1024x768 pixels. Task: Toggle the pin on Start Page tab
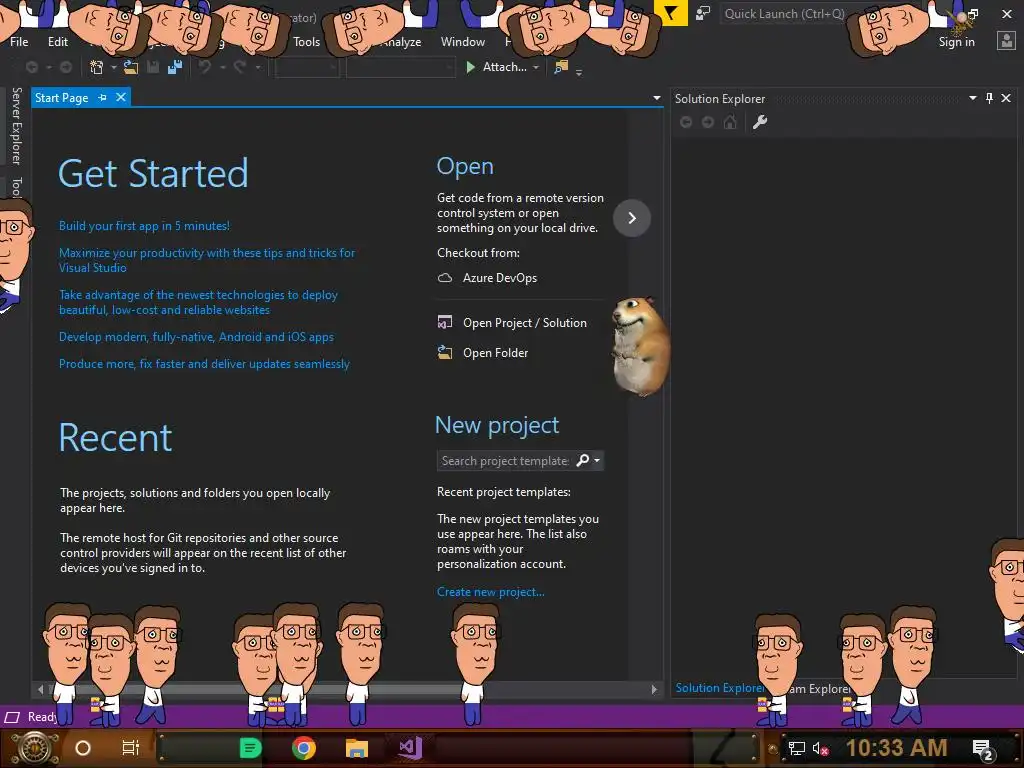coord(103,97)
